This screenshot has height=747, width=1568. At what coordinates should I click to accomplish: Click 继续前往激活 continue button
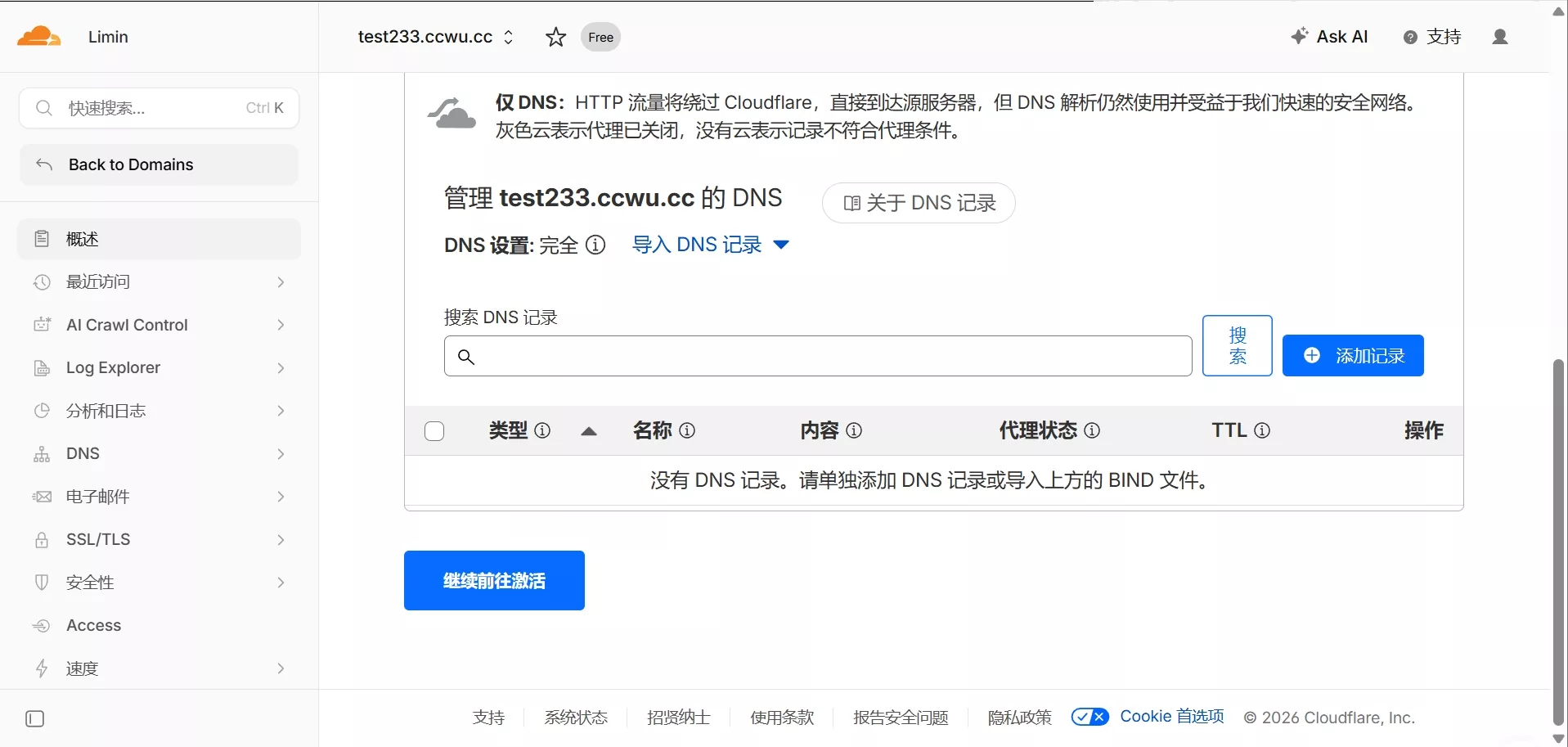coord(494,581)
